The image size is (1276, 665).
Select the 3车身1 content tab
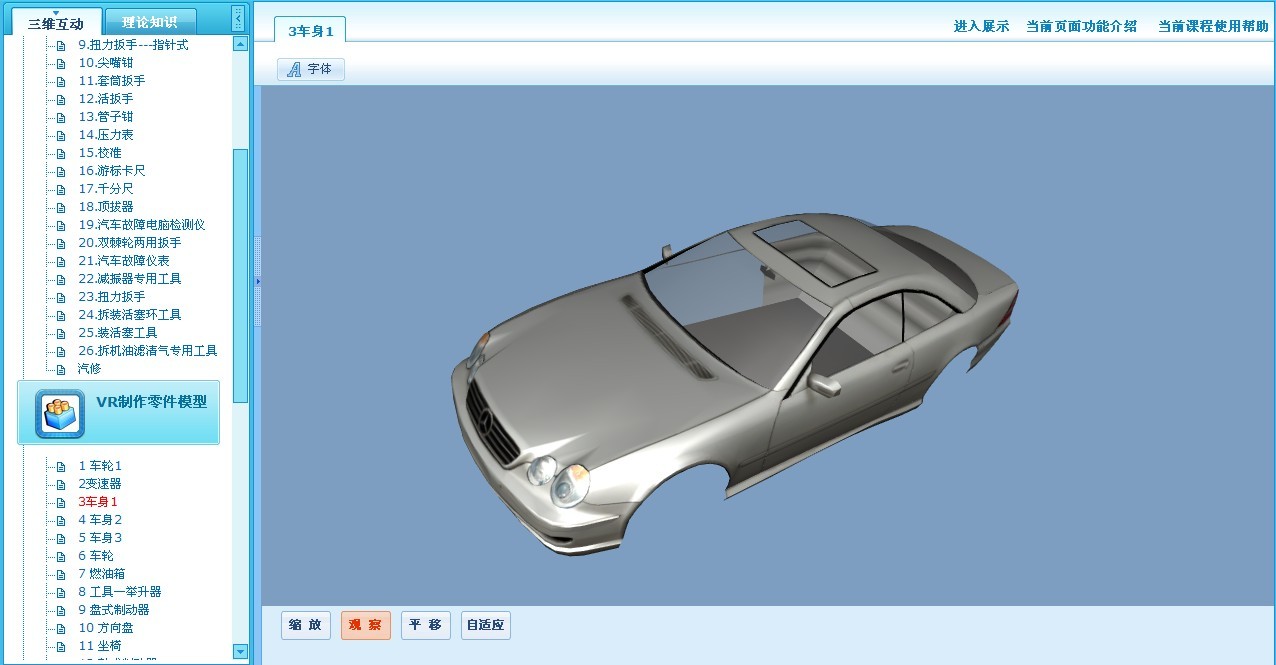(x=310, y=31)
